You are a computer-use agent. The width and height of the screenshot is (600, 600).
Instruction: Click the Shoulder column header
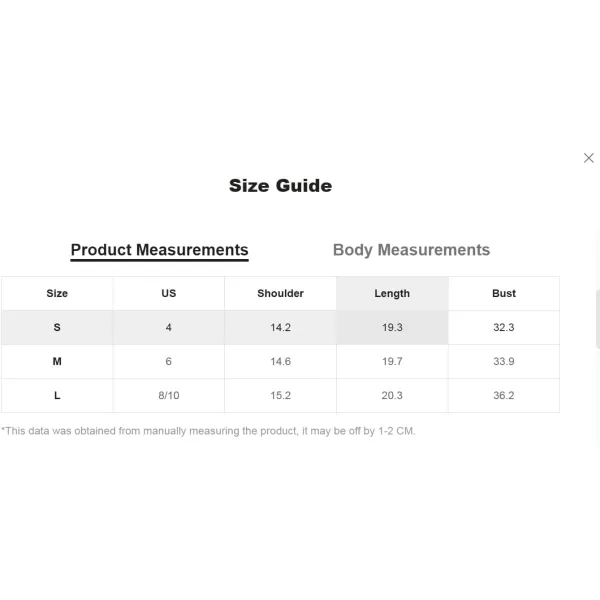tap(280, 293)
